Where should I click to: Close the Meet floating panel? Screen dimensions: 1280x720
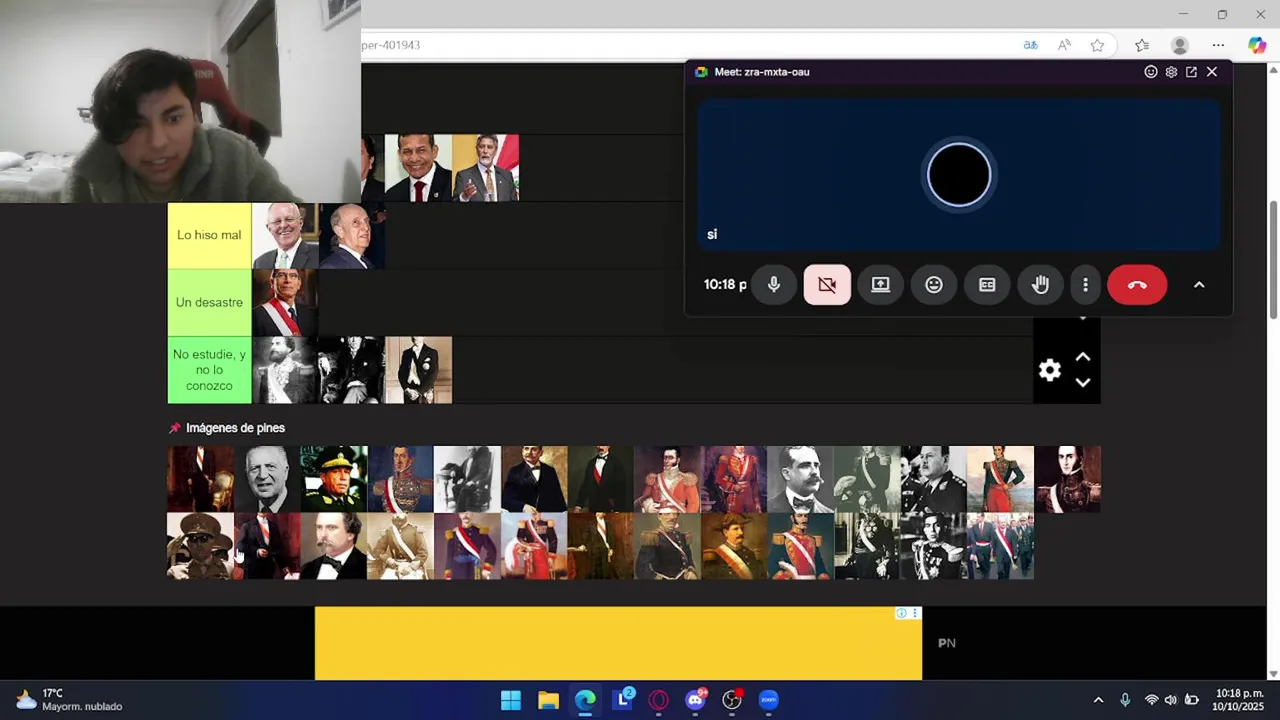point(1212,72)
